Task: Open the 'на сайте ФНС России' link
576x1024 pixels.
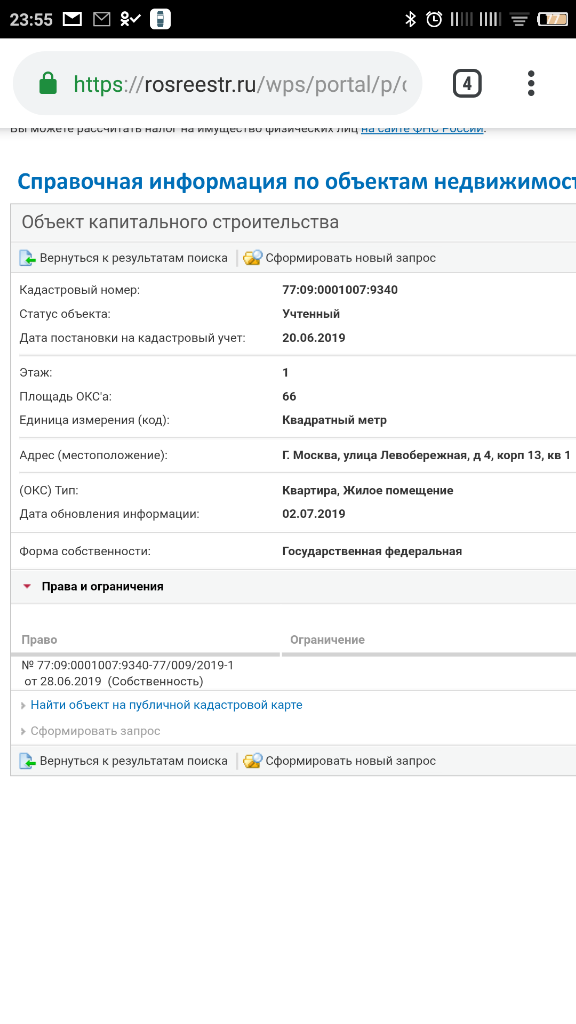Action: coord(422,129)
